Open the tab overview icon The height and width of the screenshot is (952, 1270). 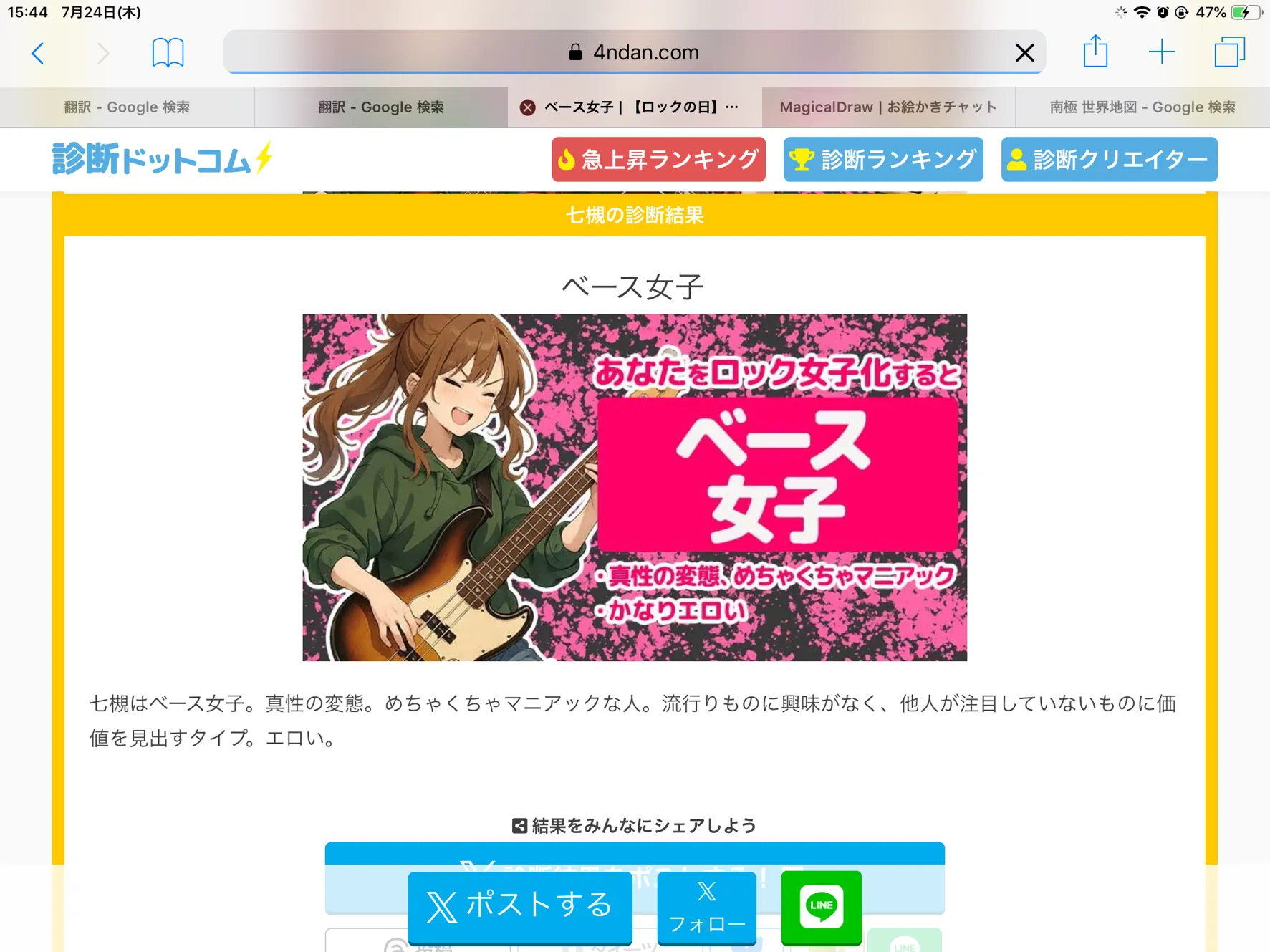click(x=1229, y=52)
